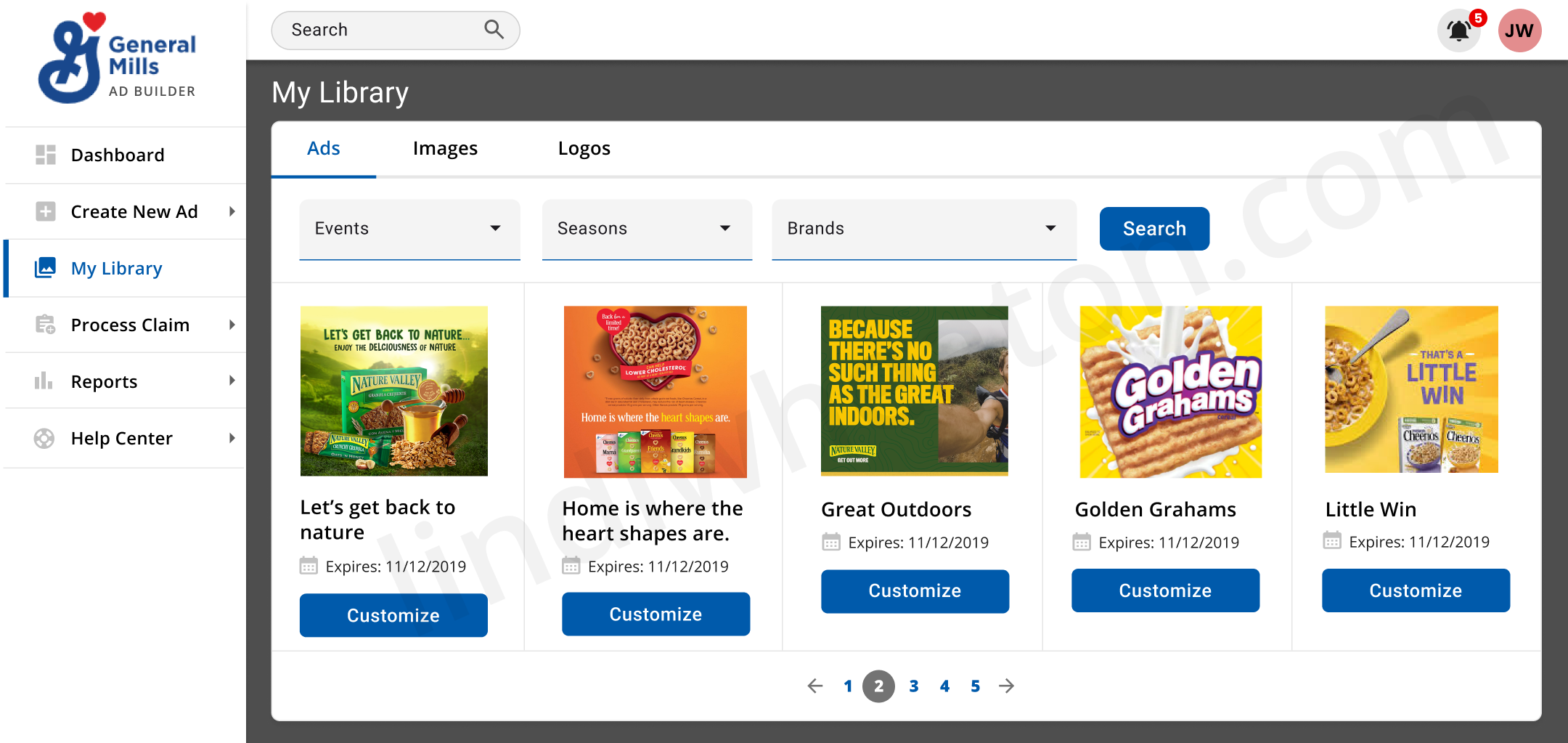Open the Events dropdown
The width and height of the screenshot is (1568, 743).
(409, 229)
